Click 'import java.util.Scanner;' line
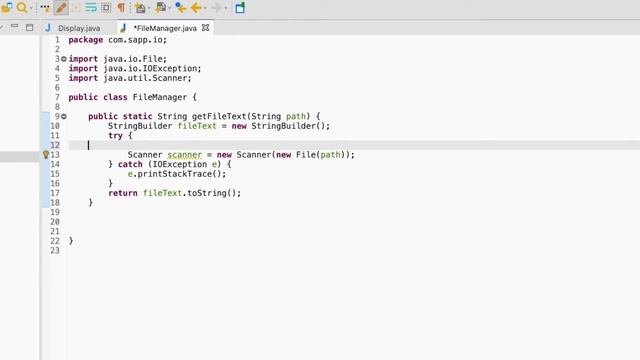Image resolution: width=640 pixels, height=360 pixels. [130, 78]
